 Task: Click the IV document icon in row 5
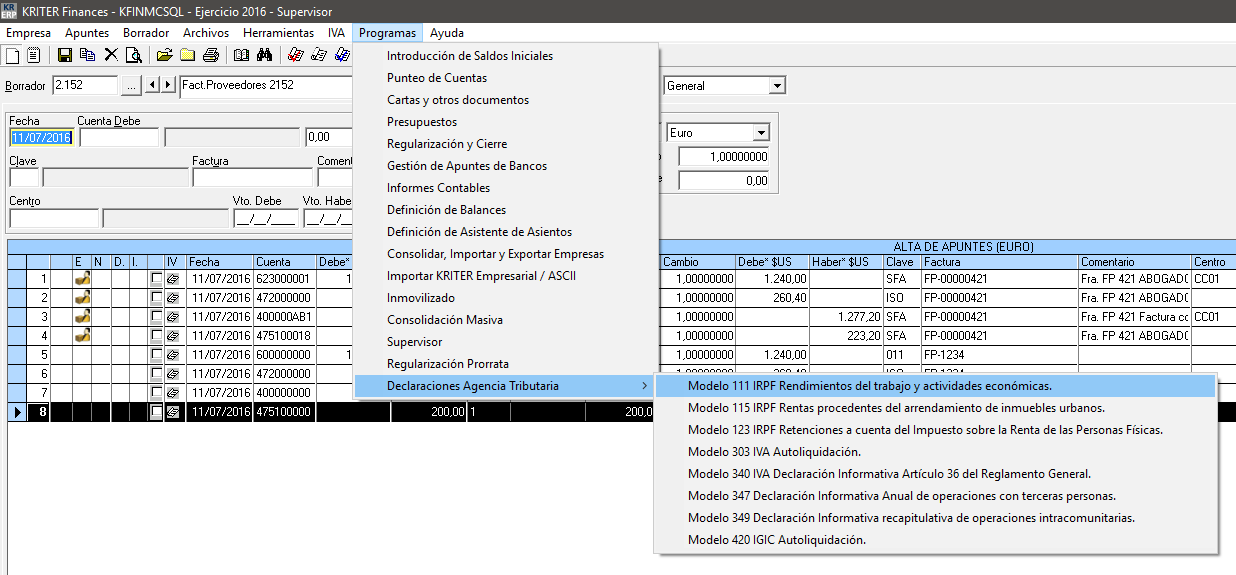tap(174, 354)
